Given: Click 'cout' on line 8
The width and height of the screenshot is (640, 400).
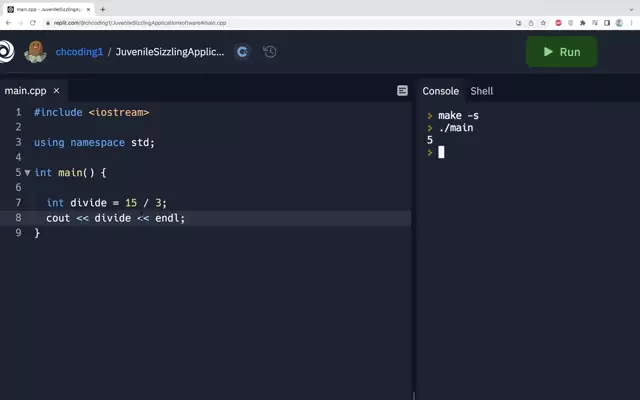Looking at the screenshot, I should pos(58,218).
